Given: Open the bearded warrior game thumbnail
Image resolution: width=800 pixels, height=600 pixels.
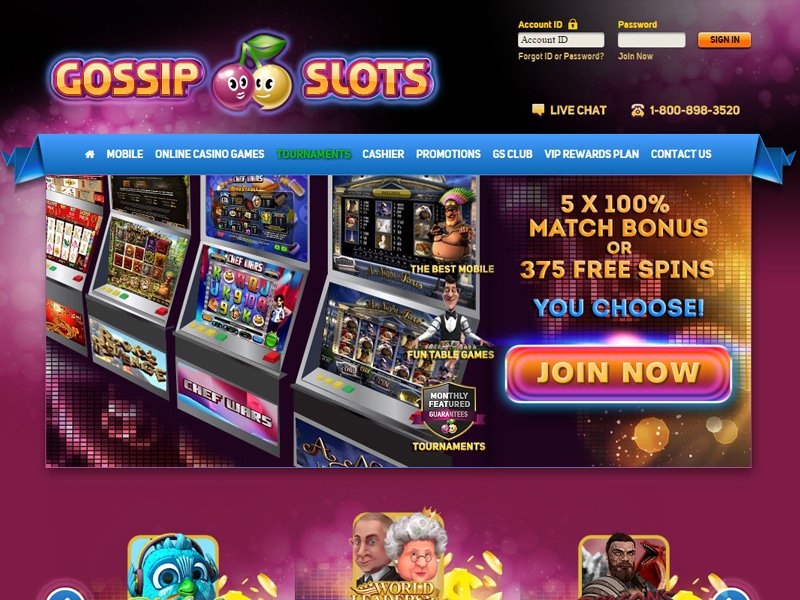Looking at the screenshot, I should 624,566.
